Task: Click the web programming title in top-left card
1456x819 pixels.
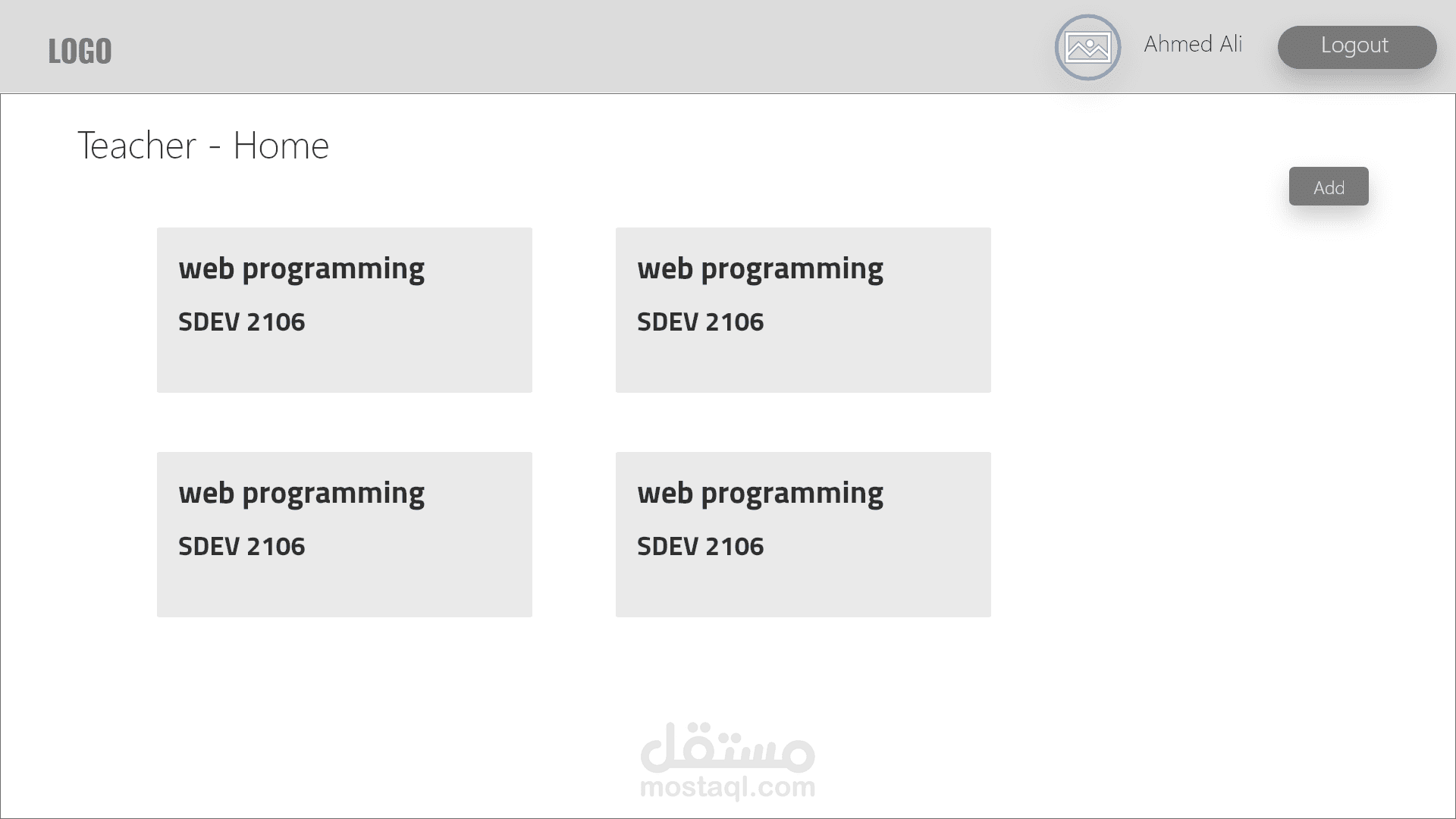Action: click(x=301, y=268)
